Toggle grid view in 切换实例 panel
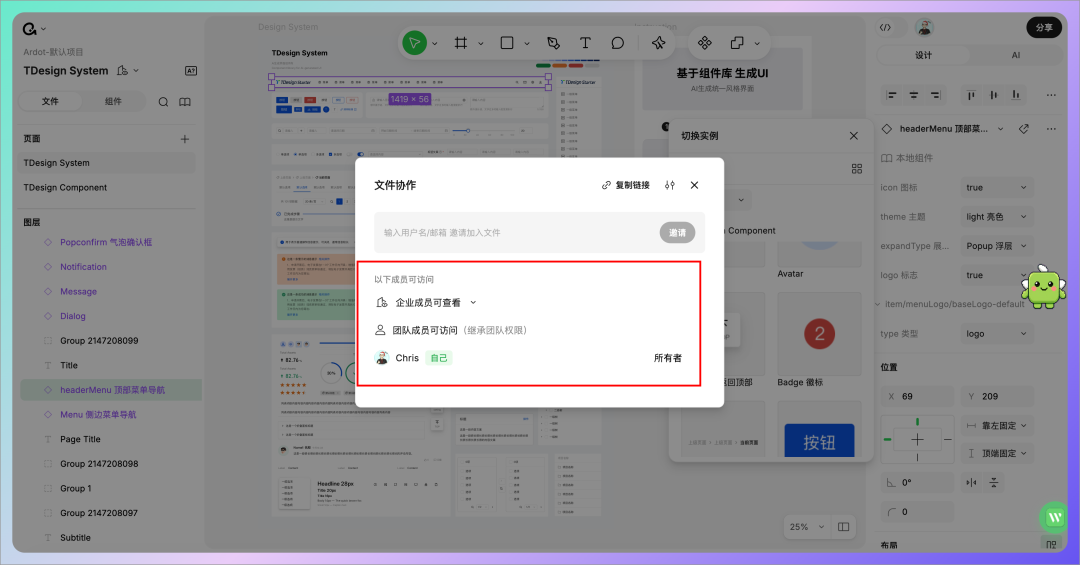This screenshot has height=565, width=1080. tap(857, 169)
